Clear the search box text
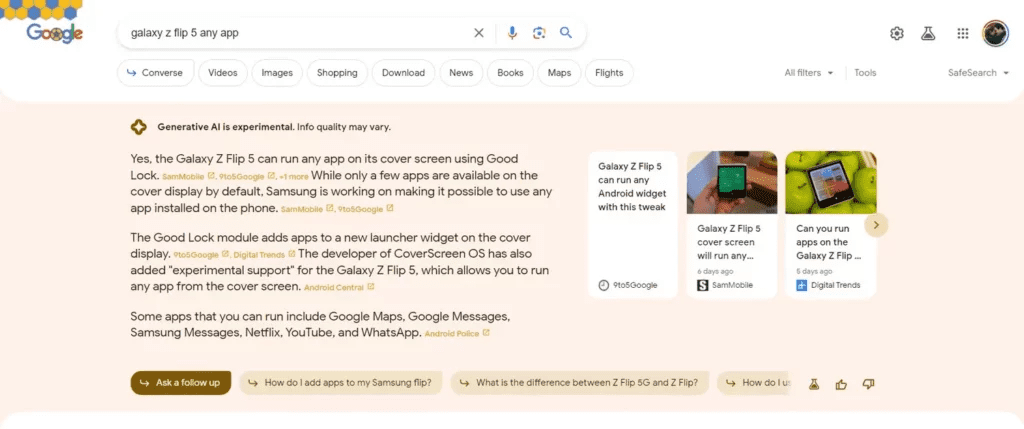This screenshot has height=429, width=1024. [478, 33]
